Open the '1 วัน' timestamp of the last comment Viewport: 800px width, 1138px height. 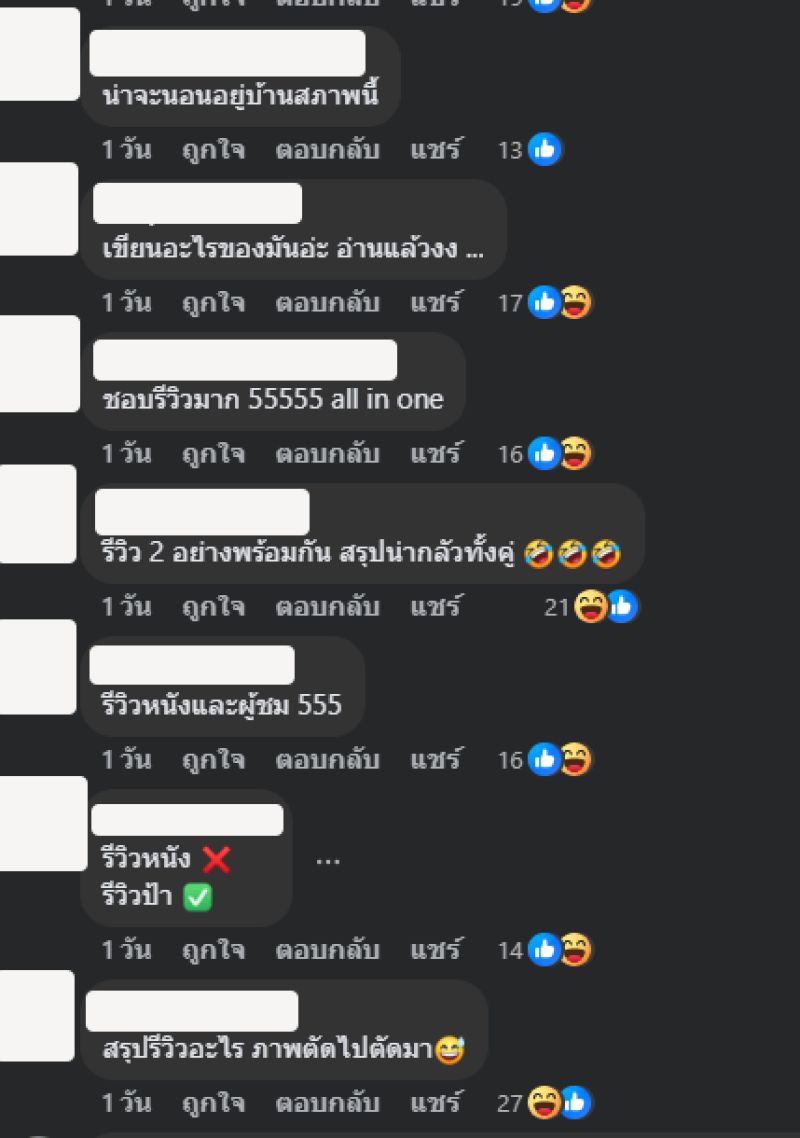(x=126, y=1103)
